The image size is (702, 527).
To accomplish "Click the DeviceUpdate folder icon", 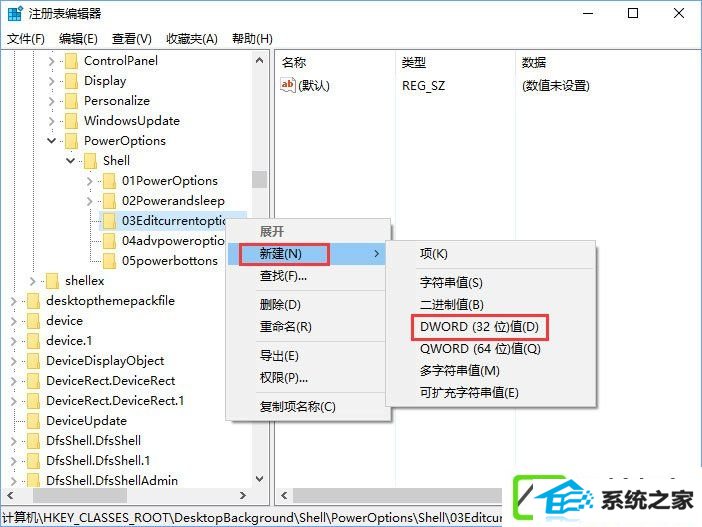I will pyautogui.click(x=33, y=421).
